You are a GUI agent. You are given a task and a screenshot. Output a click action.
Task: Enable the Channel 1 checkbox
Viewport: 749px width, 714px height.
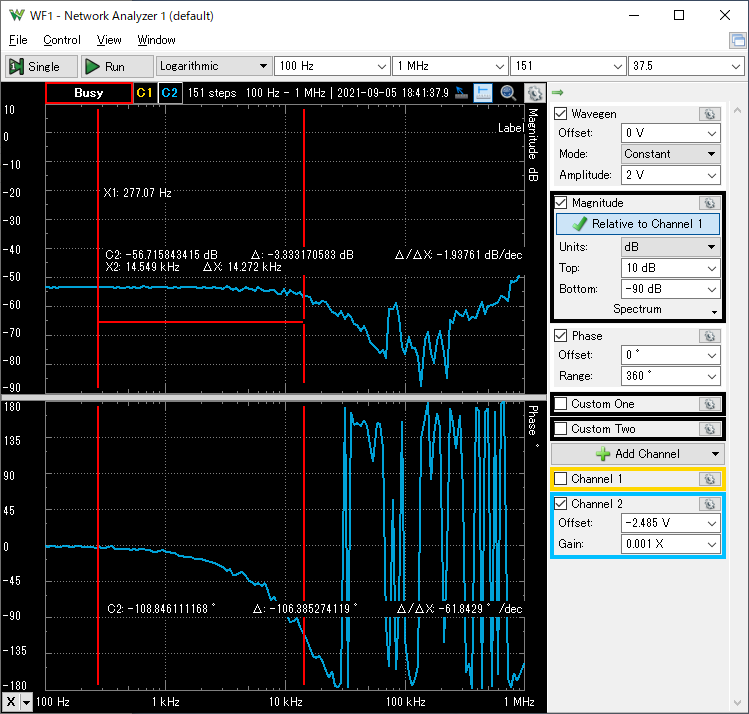click(x=561, y=479)
